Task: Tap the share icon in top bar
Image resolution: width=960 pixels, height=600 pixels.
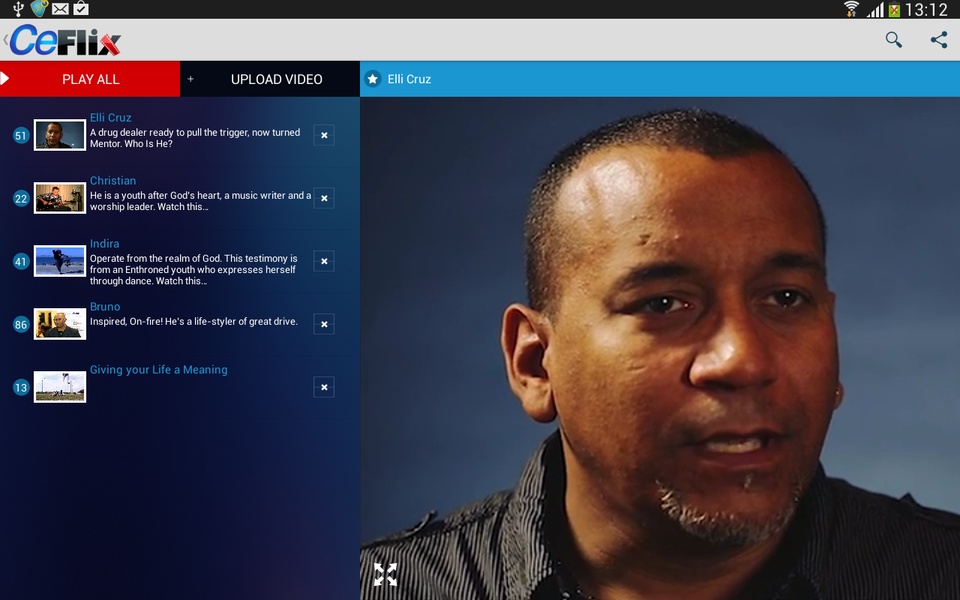Action: pyautogui.click(x=939, y=40)
